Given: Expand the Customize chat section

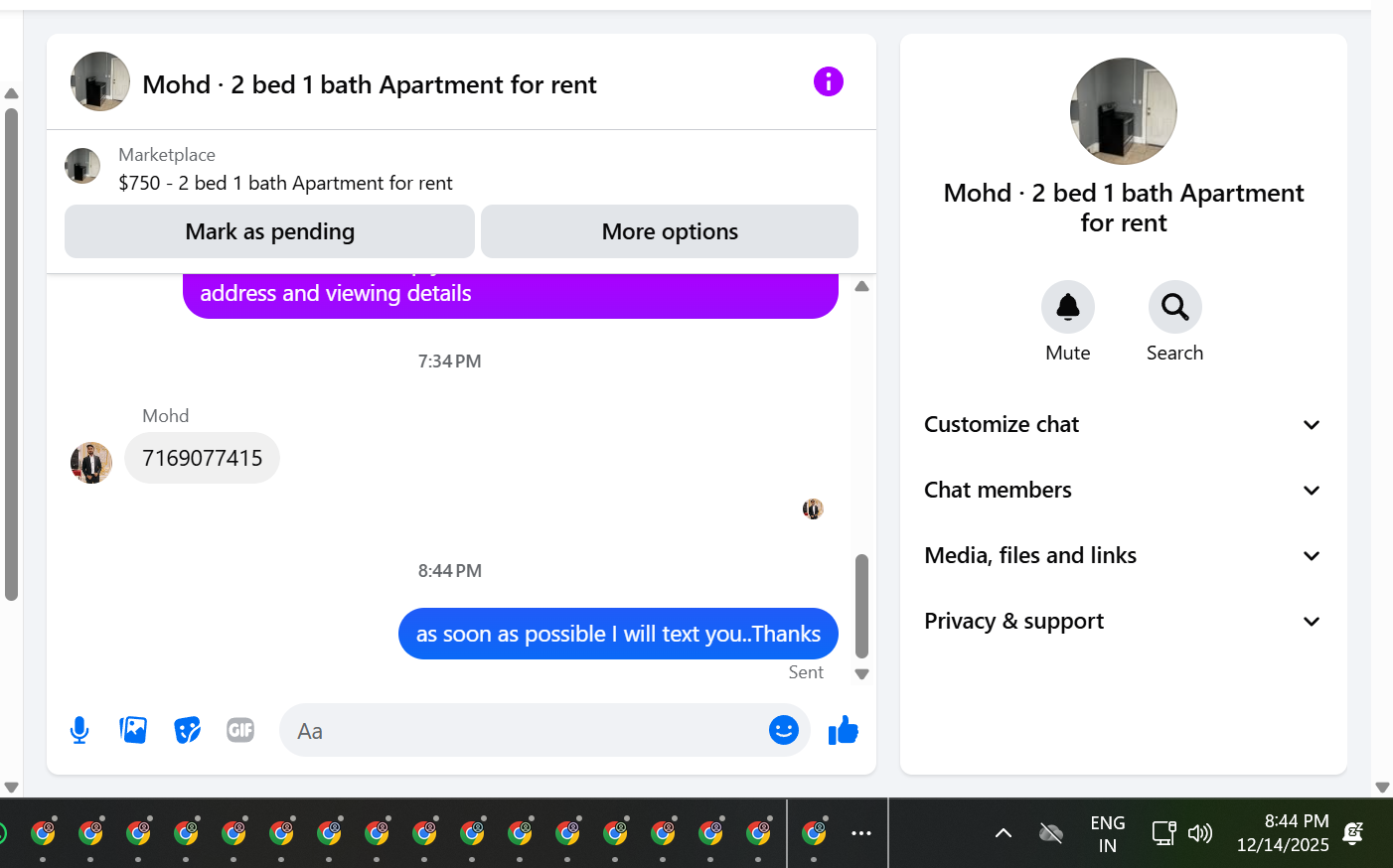Looking at the screenshot, I should [x=1124, y=424].
